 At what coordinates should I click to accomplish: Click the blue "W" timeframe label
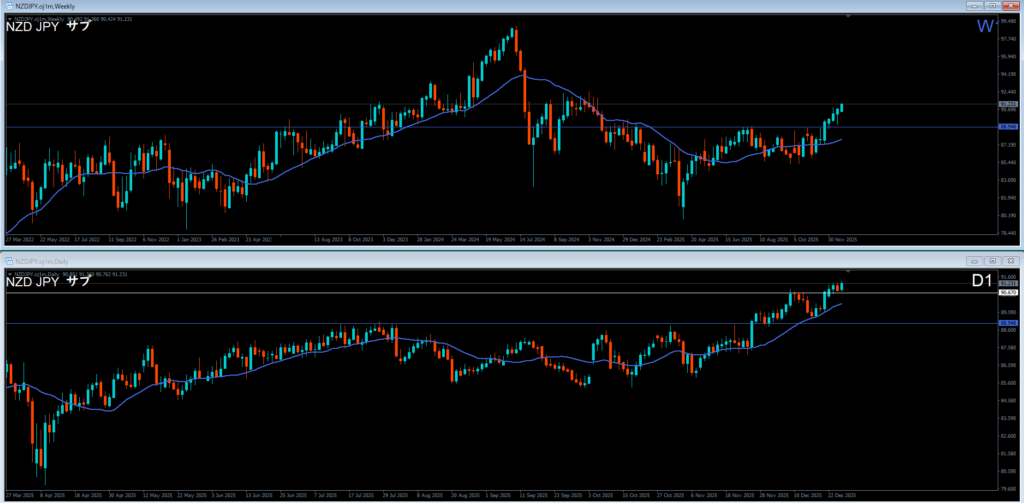[x=983, y=27]
